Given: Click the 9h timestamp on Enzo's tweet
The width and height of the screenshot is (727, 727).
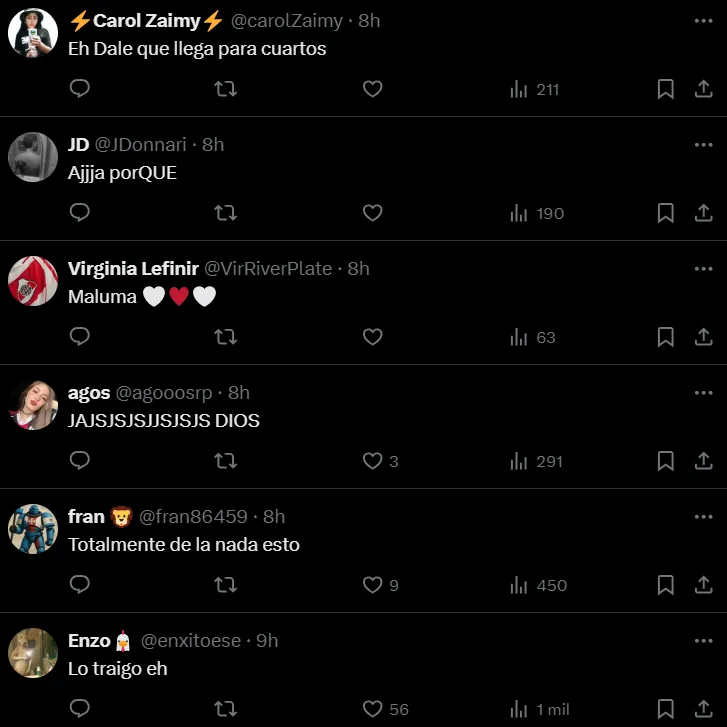Looking at the screenshot, I should [267, 640].
